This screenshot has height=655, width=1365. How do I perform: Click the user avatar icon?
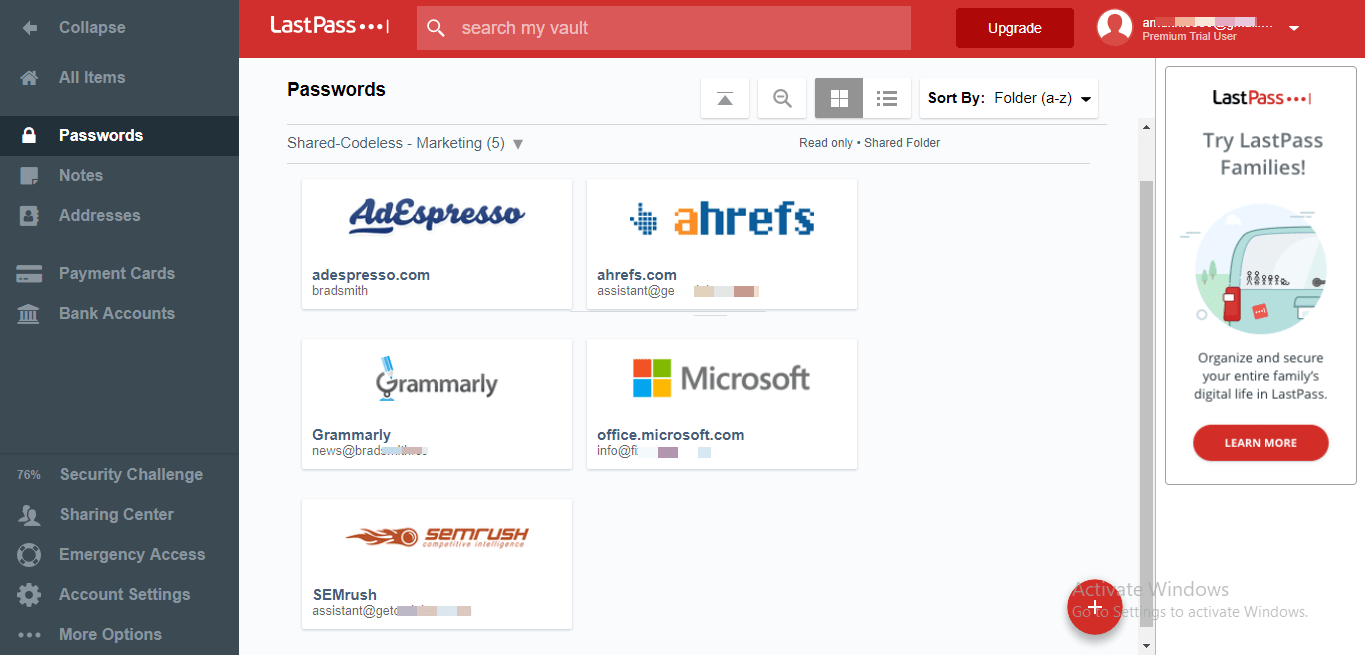pyautogui.click(x=1115, y=28)
